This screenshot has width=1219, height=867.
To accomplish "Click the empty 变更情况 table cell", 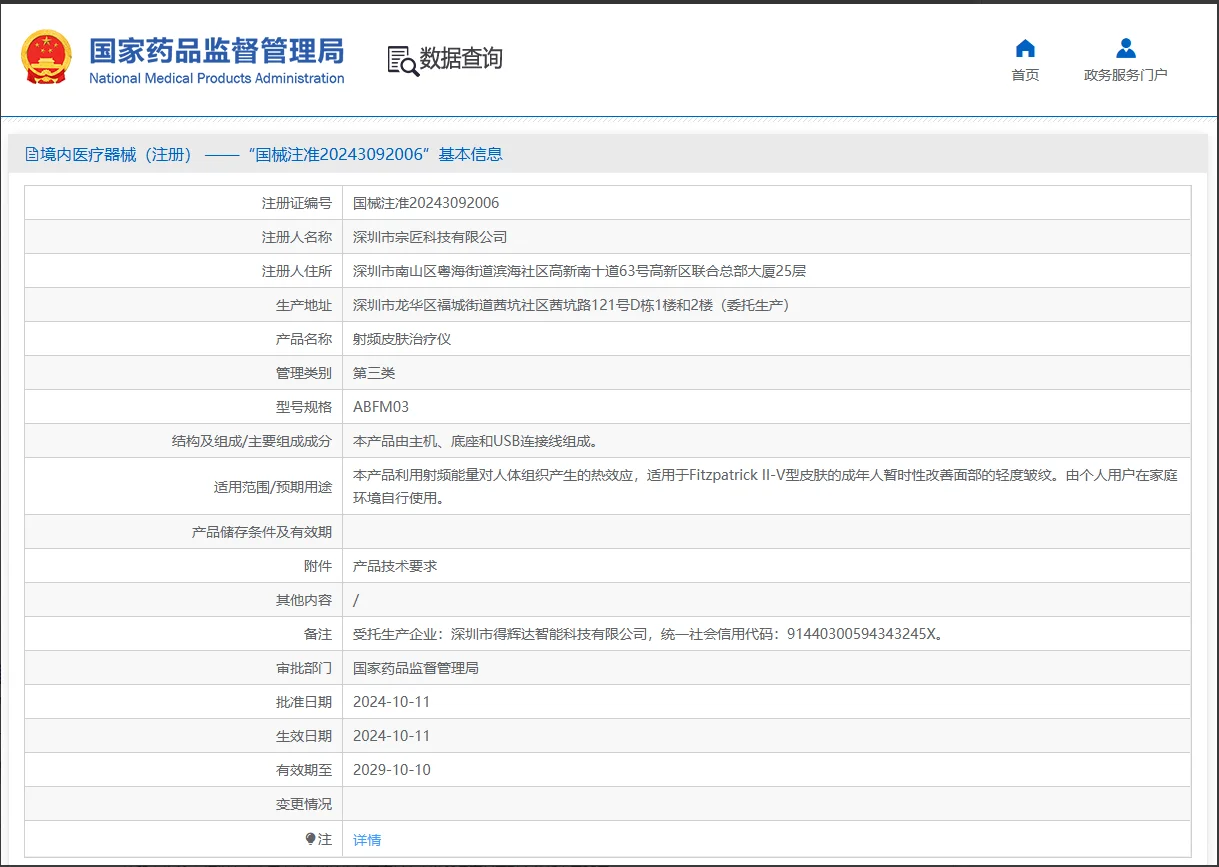I will (600, 803).
